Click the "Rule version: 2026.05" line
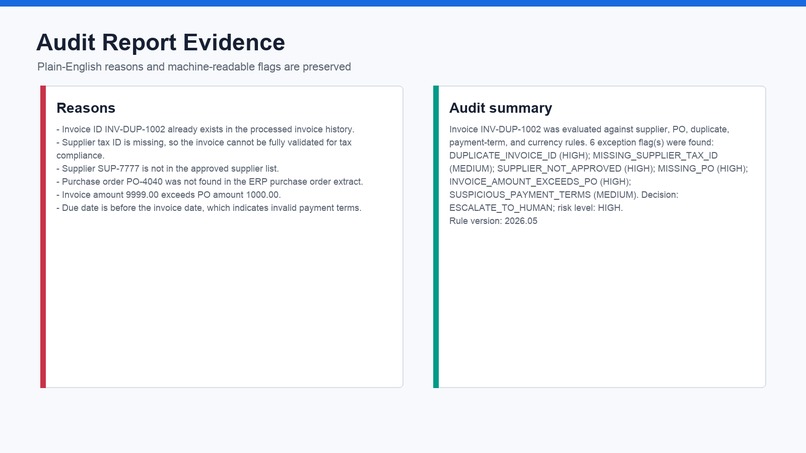 (x=493, y=221)
